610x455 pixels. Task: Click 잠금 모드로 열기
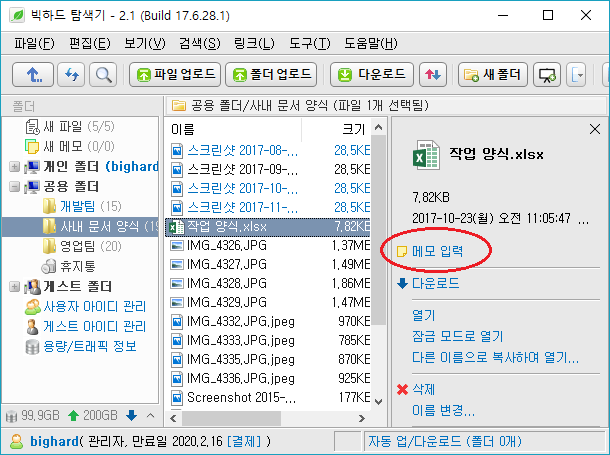point(458,336)
